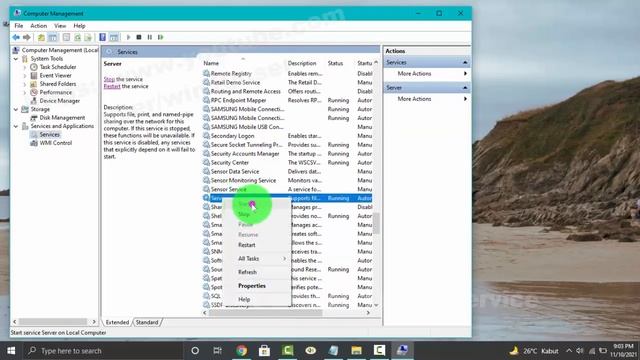
Task: Click the Pause Service toolbar icon
Action: point(150,37)
